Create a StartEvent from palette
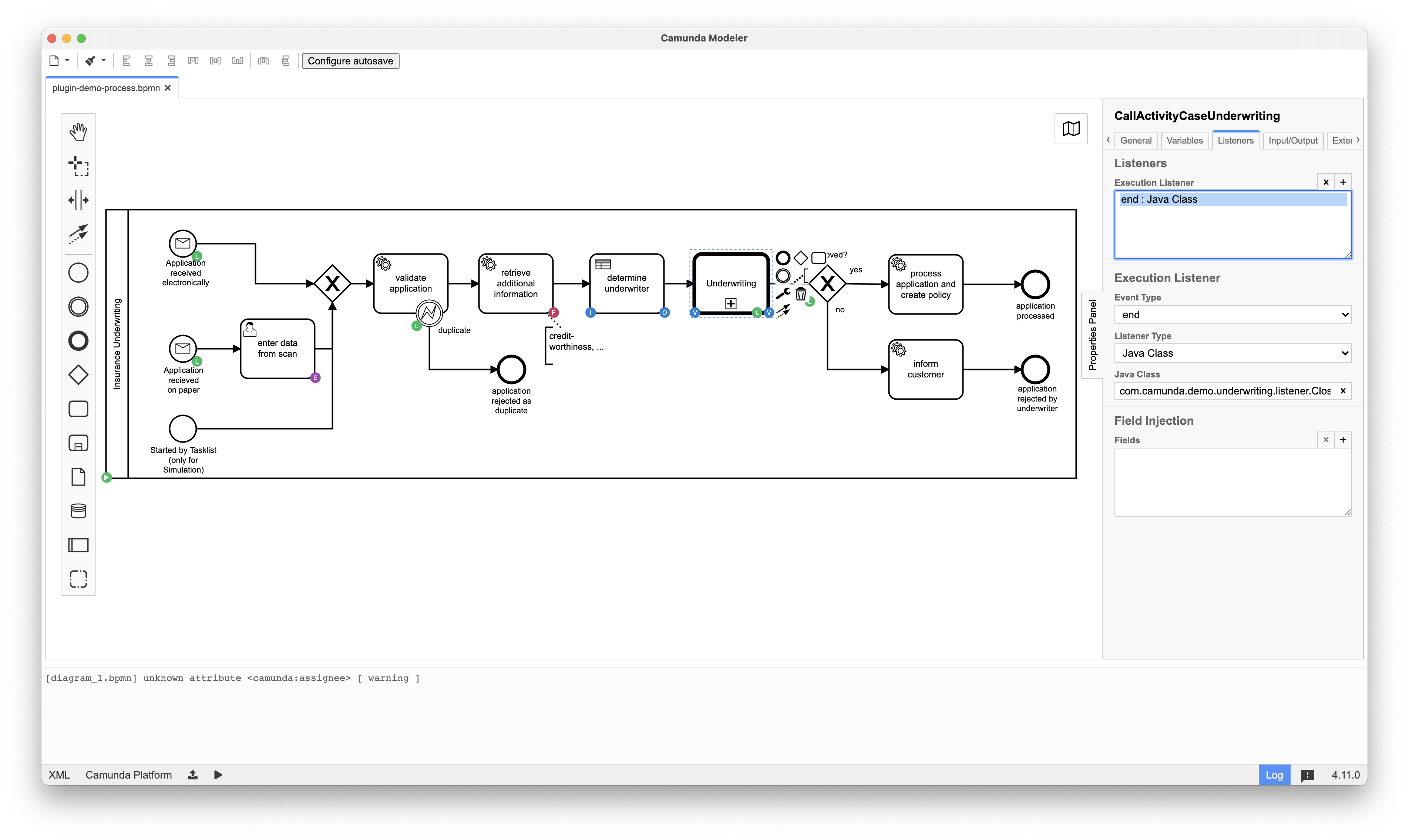Image resolution: width=1409 pixels, height=840 pixels. (x=78, y=273)
